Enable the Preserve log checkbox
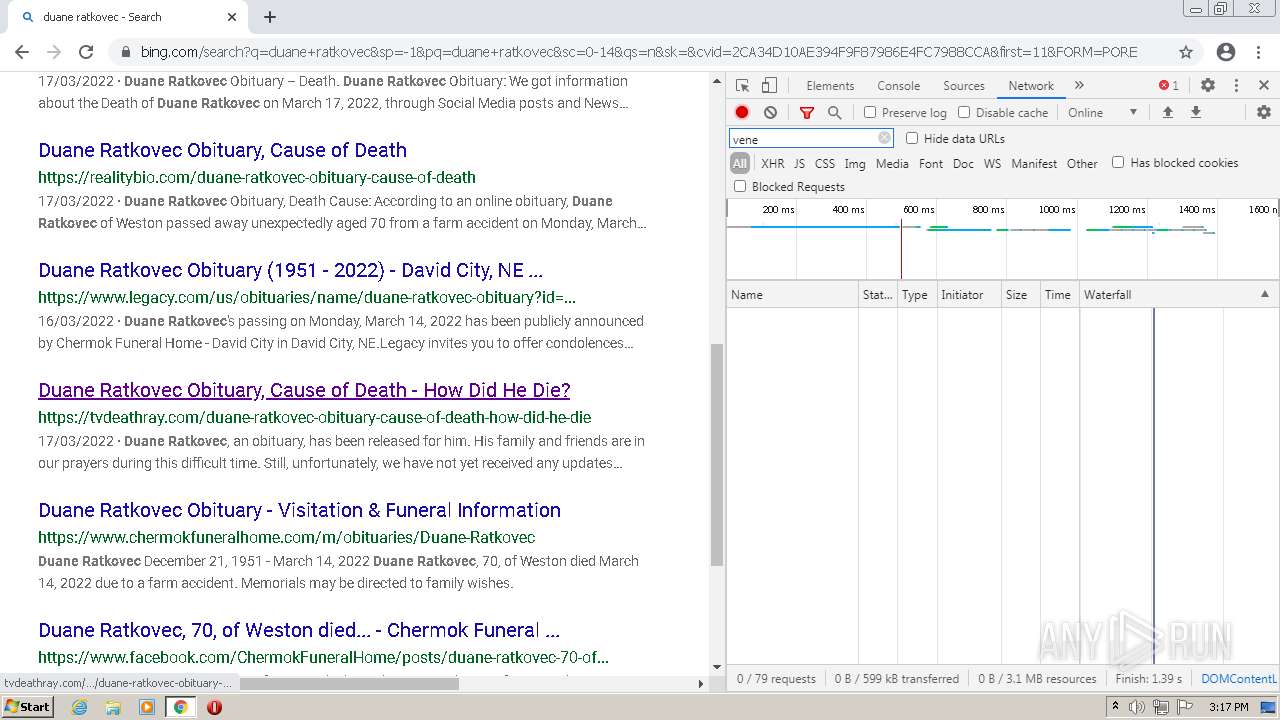Screen dimensions: 1280x720 870,113
